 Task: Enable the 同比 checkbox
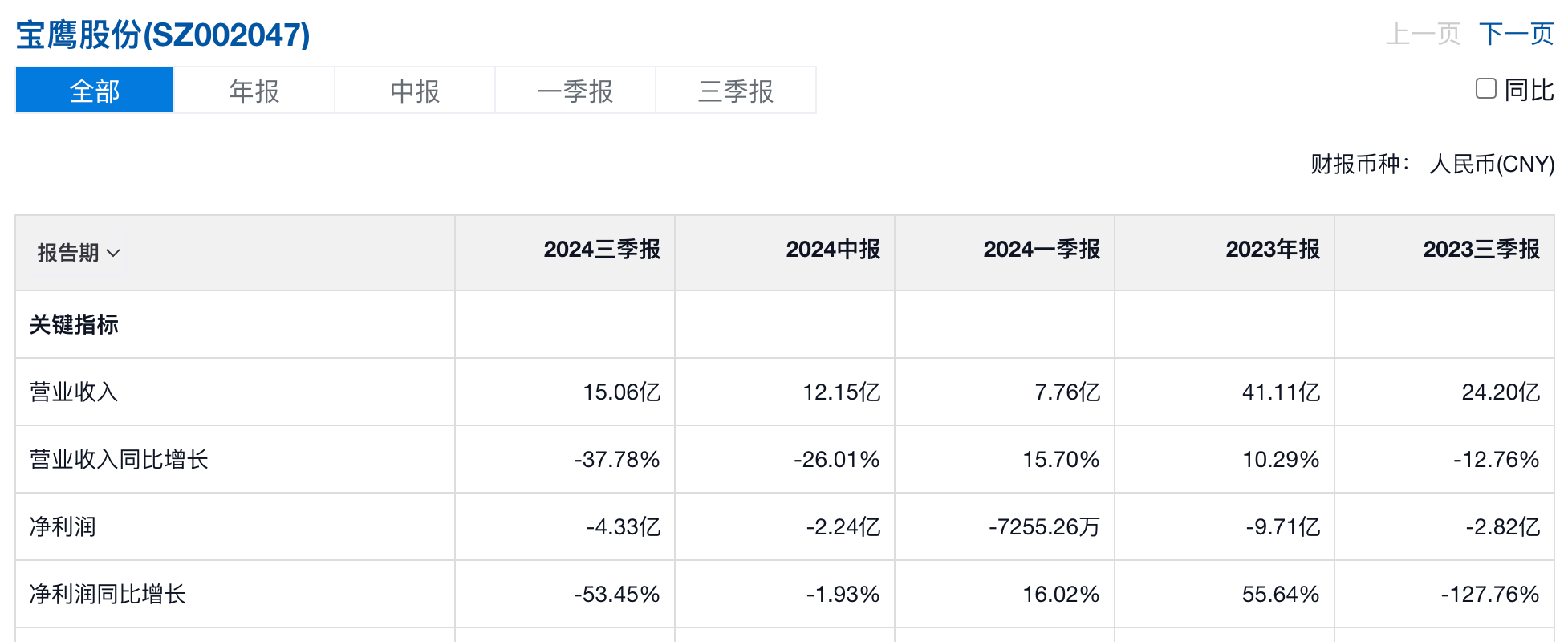[1486, 88]
